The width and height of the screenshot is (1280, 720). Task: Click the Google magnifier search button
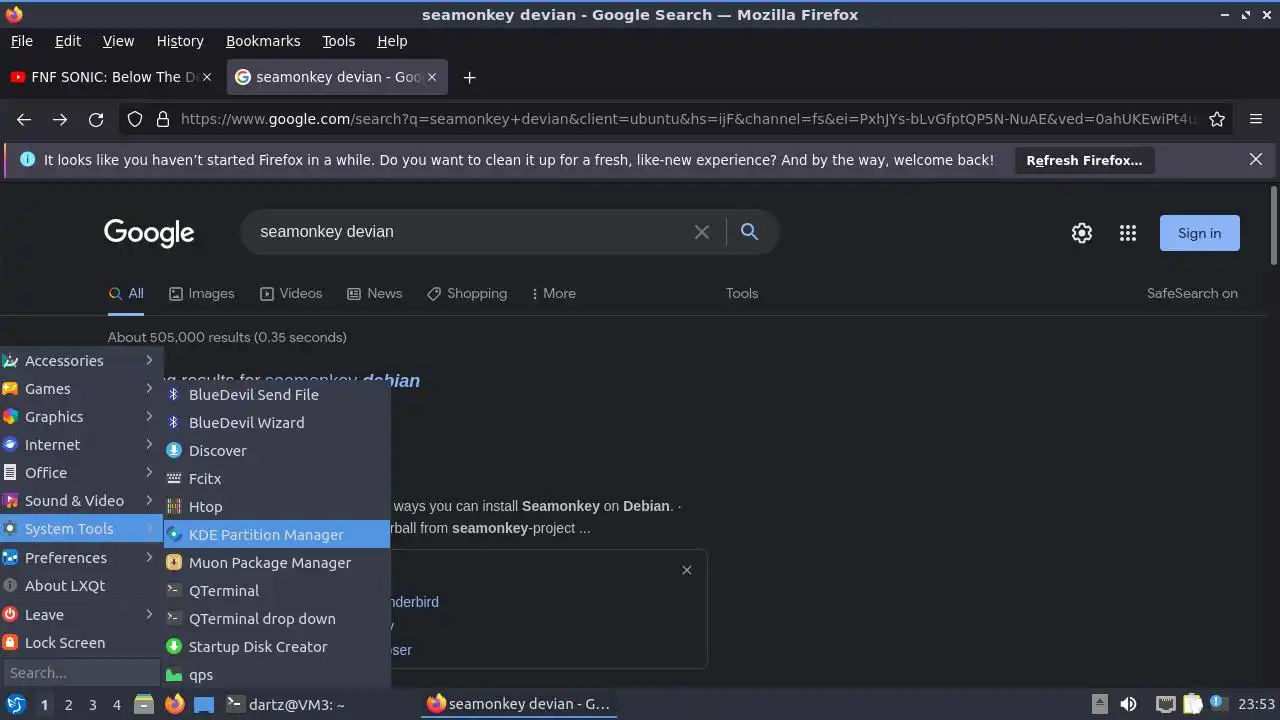coord(749,232)
